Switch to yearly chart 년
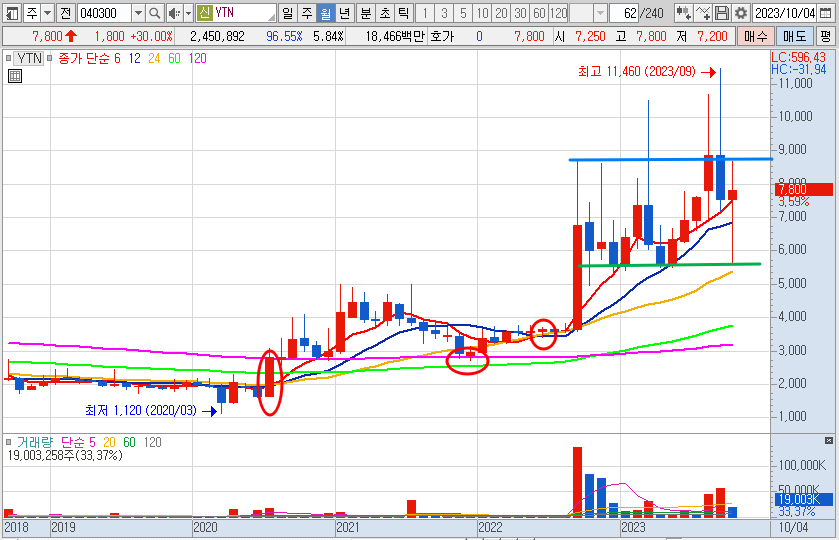 (x=344, y=13)
